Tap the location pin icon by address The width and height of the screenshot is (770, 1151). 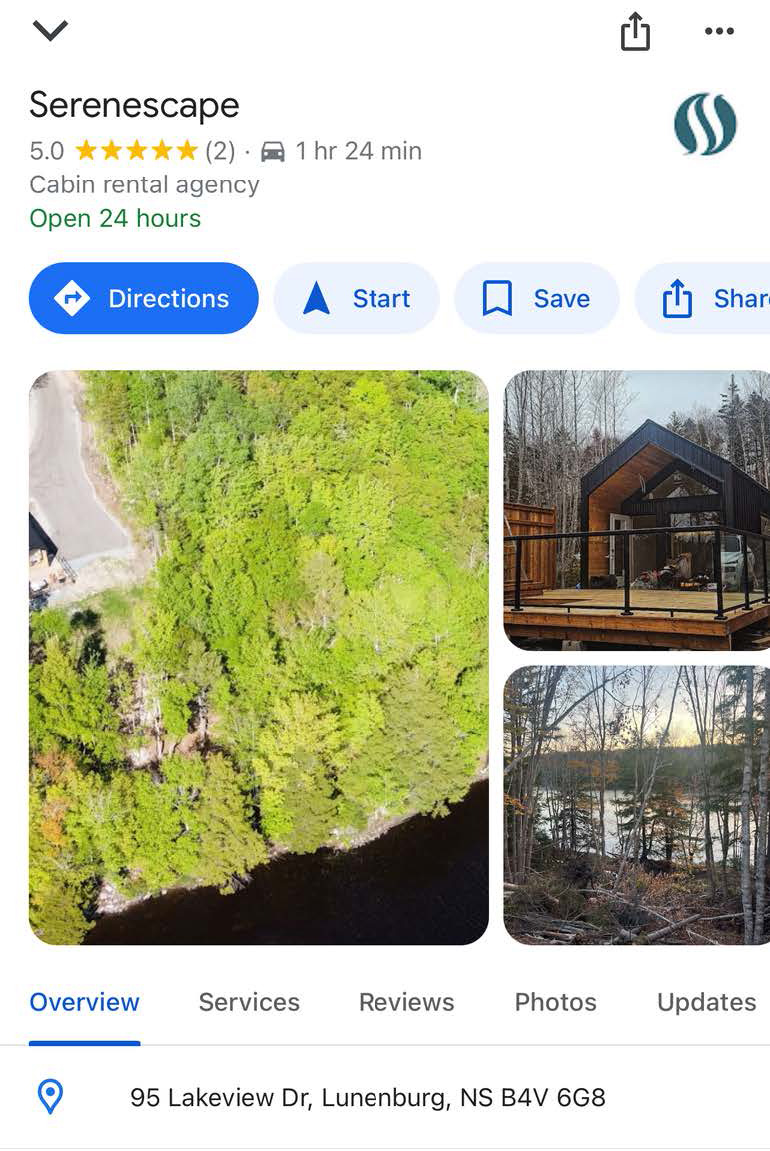click(50, 1097)
